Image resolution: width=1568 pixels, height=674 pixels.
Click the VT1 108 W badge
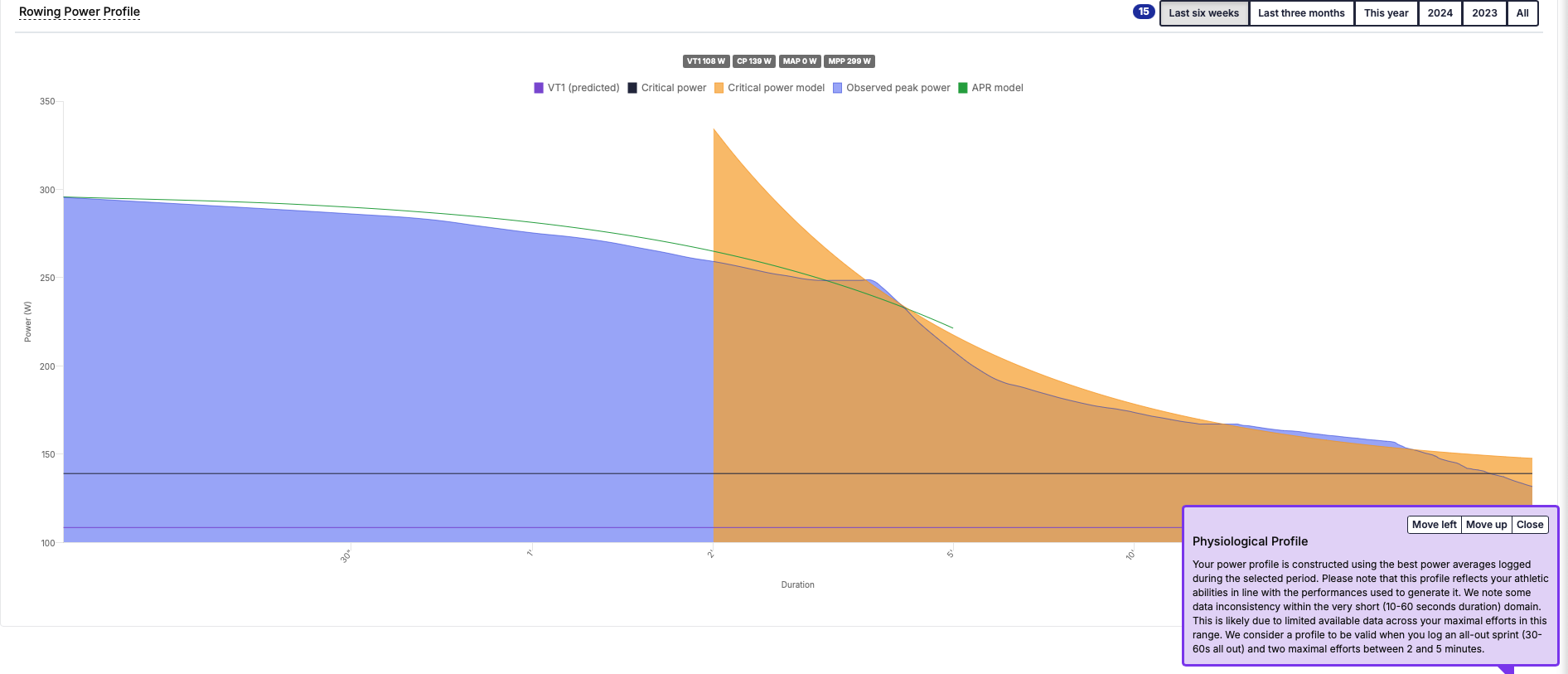[706, 61]
